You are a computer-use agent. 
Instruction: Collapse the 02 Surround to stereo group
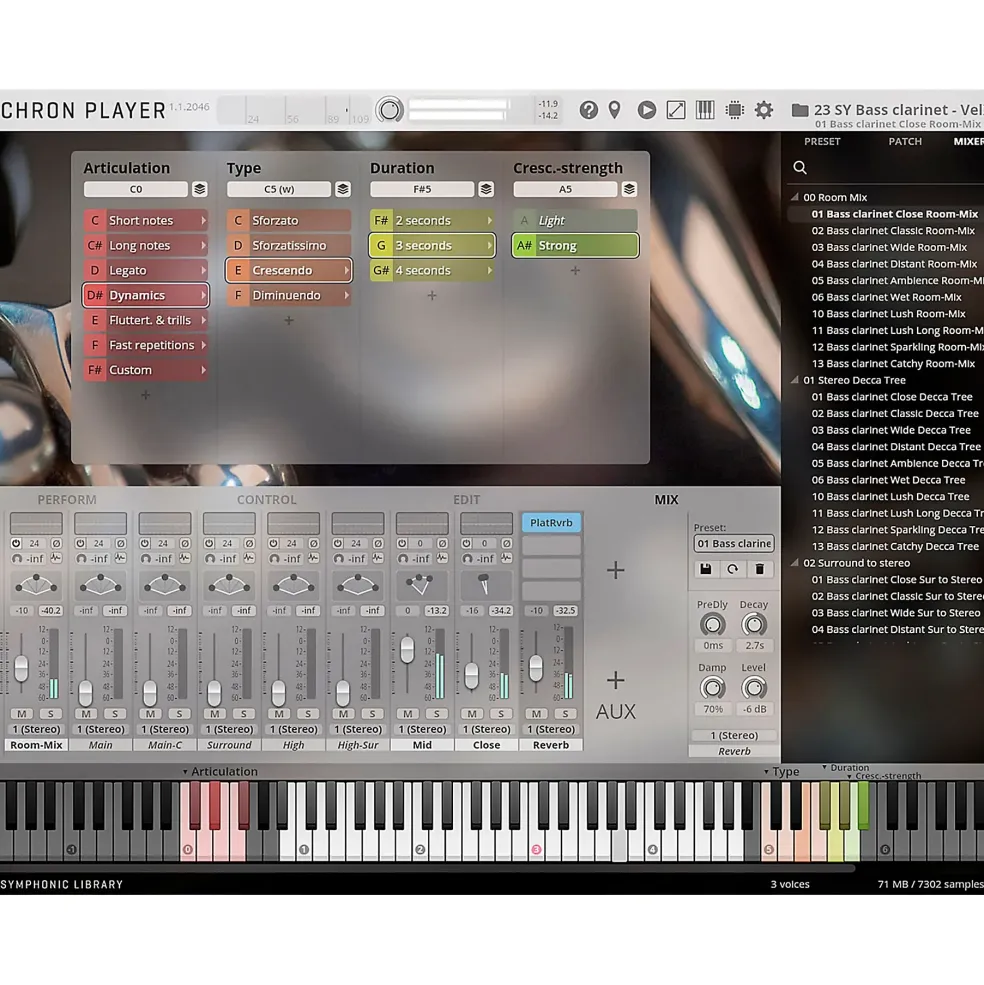pos(795,562)
